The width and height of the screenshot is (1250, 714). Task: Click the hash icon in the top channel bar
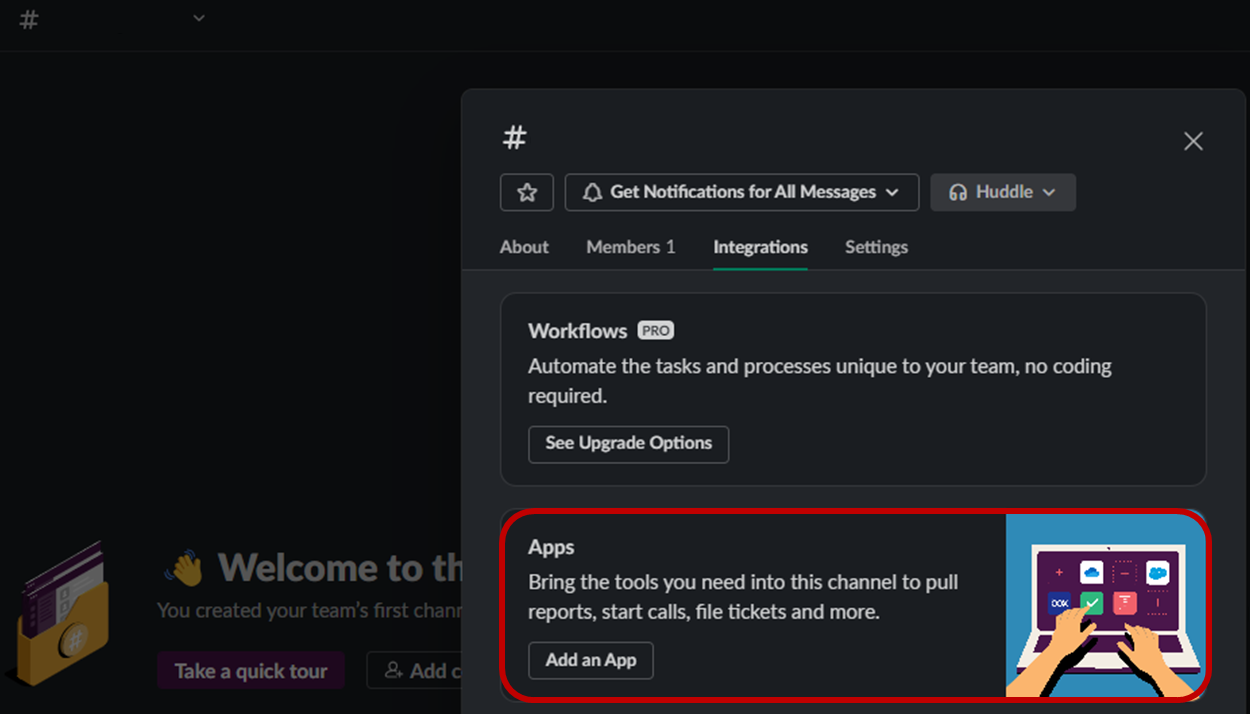click(28, 20)
